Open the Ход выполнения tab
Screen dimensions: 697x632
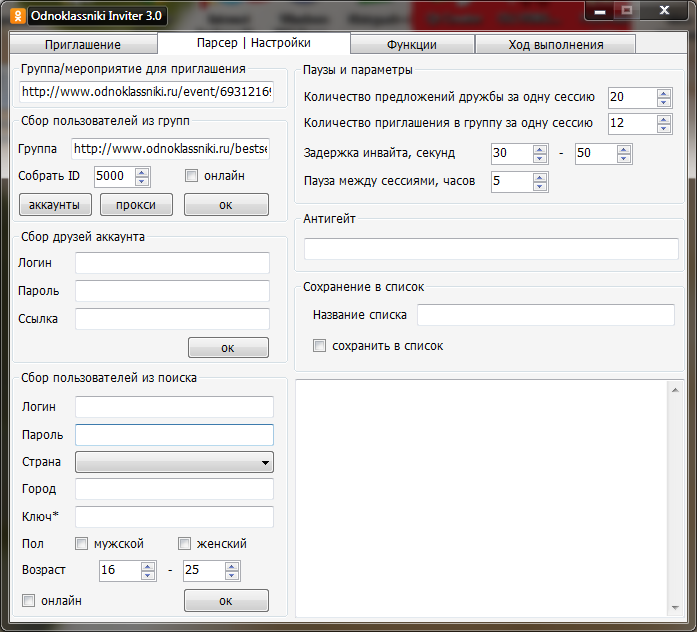[x=555, y=45]
